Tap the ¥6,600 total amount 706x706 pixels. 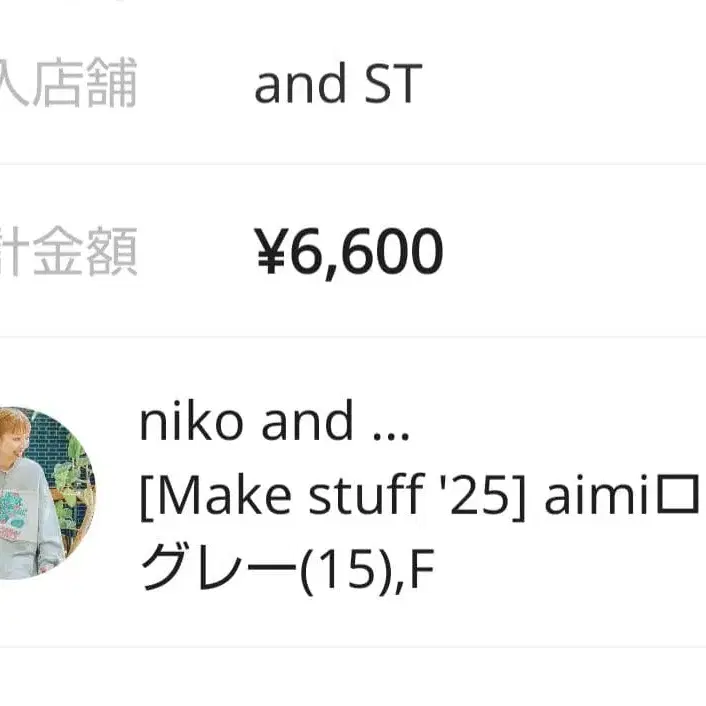(348, 252)
